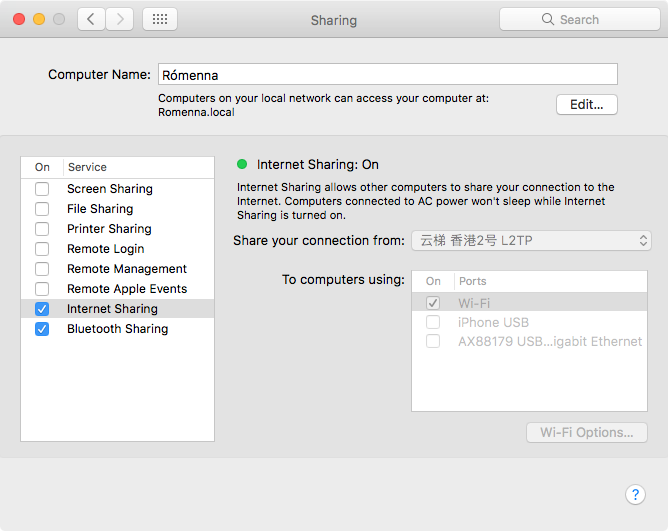This screenshot has height=531, width=668.
Task: Click the green Internet Sharing status dot
Action: (242, 164)
